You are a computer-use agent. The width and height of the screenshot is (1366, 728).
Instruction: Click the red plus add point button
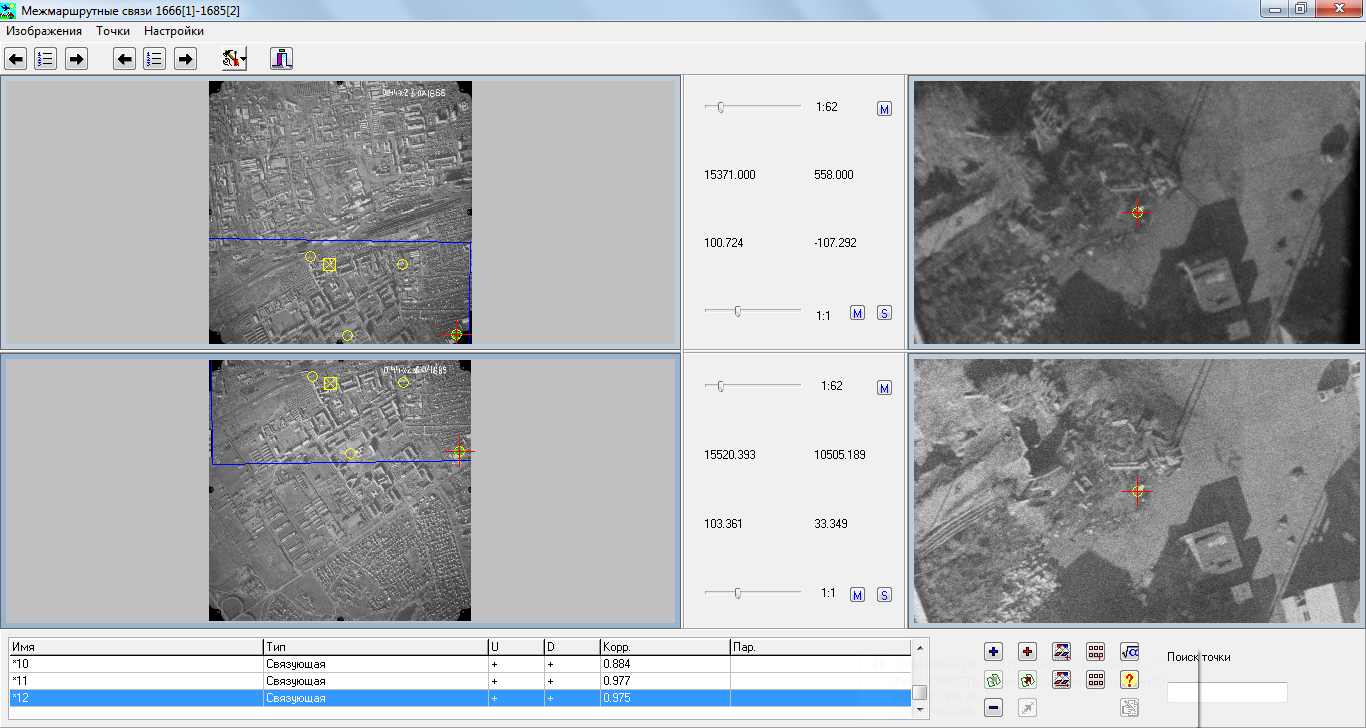1028,652
